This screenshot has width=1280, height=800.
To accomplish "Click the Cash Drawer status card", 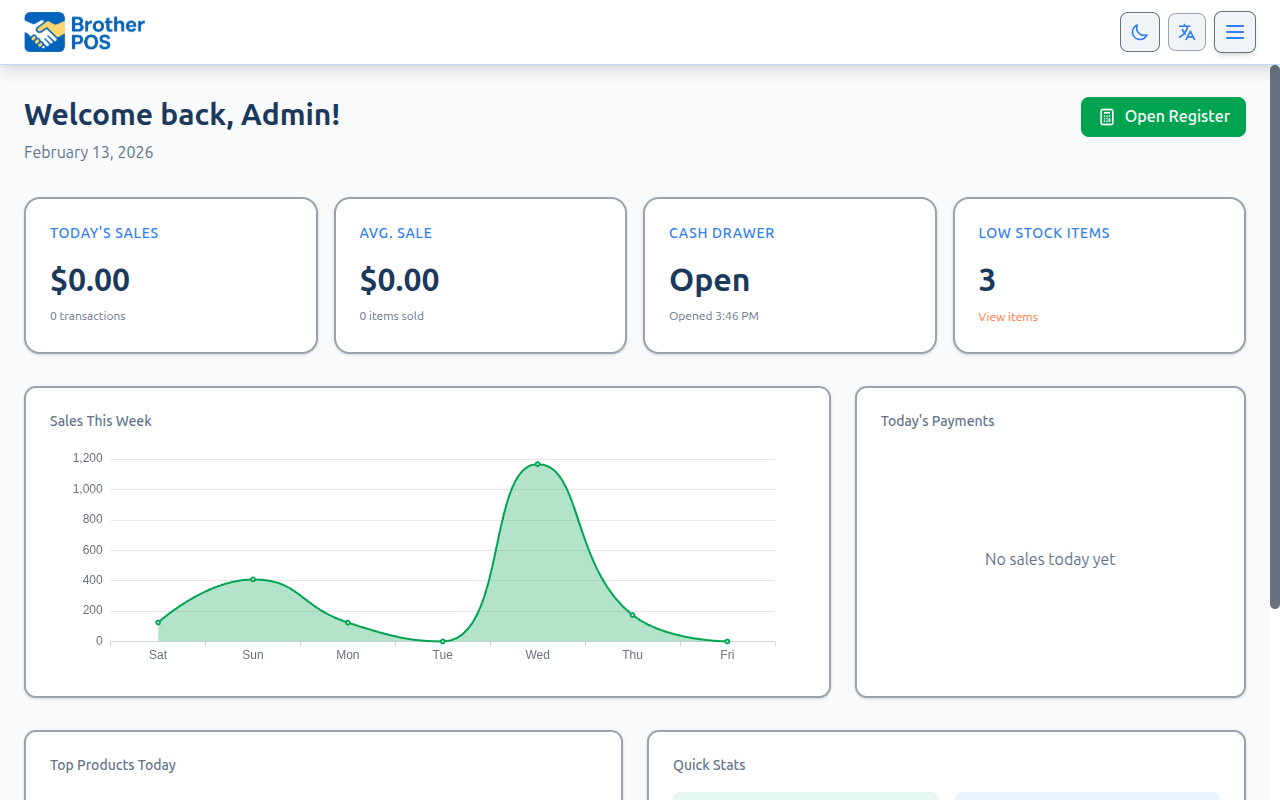I will [x=790, y=275].
